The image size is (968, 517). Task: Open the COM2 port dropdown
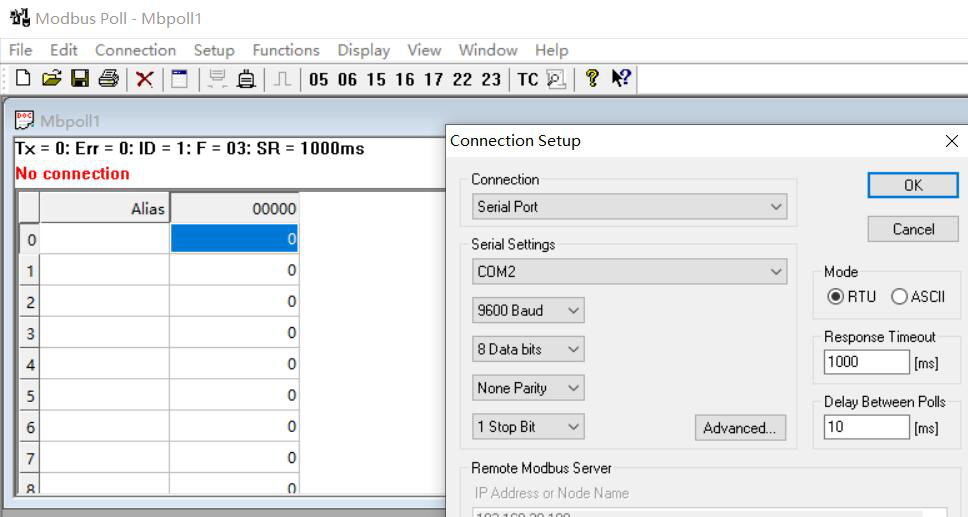tap(630, 271)
